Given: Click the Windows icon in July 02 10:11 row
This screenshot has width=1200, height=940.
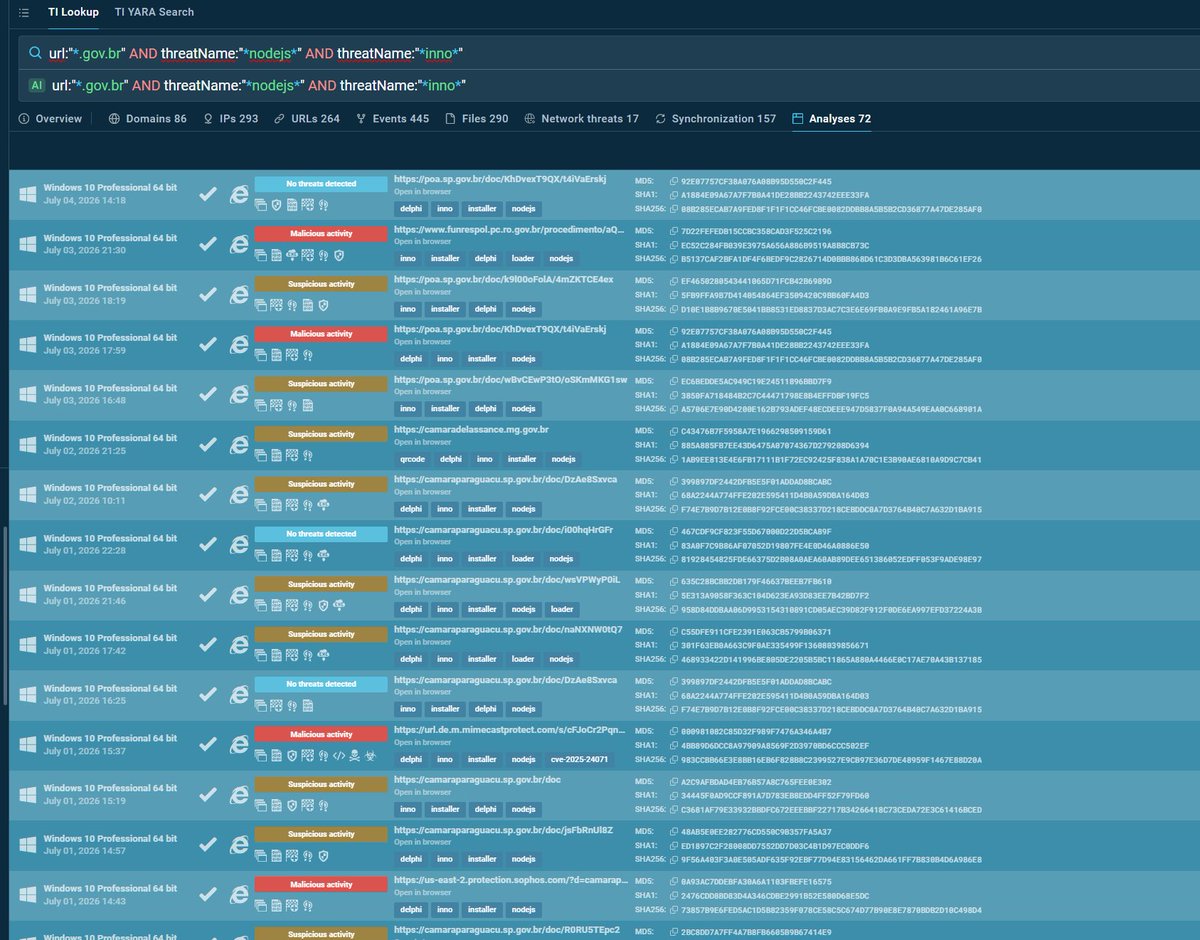Looking at the screenshot, I should click(x=27, y=495).
